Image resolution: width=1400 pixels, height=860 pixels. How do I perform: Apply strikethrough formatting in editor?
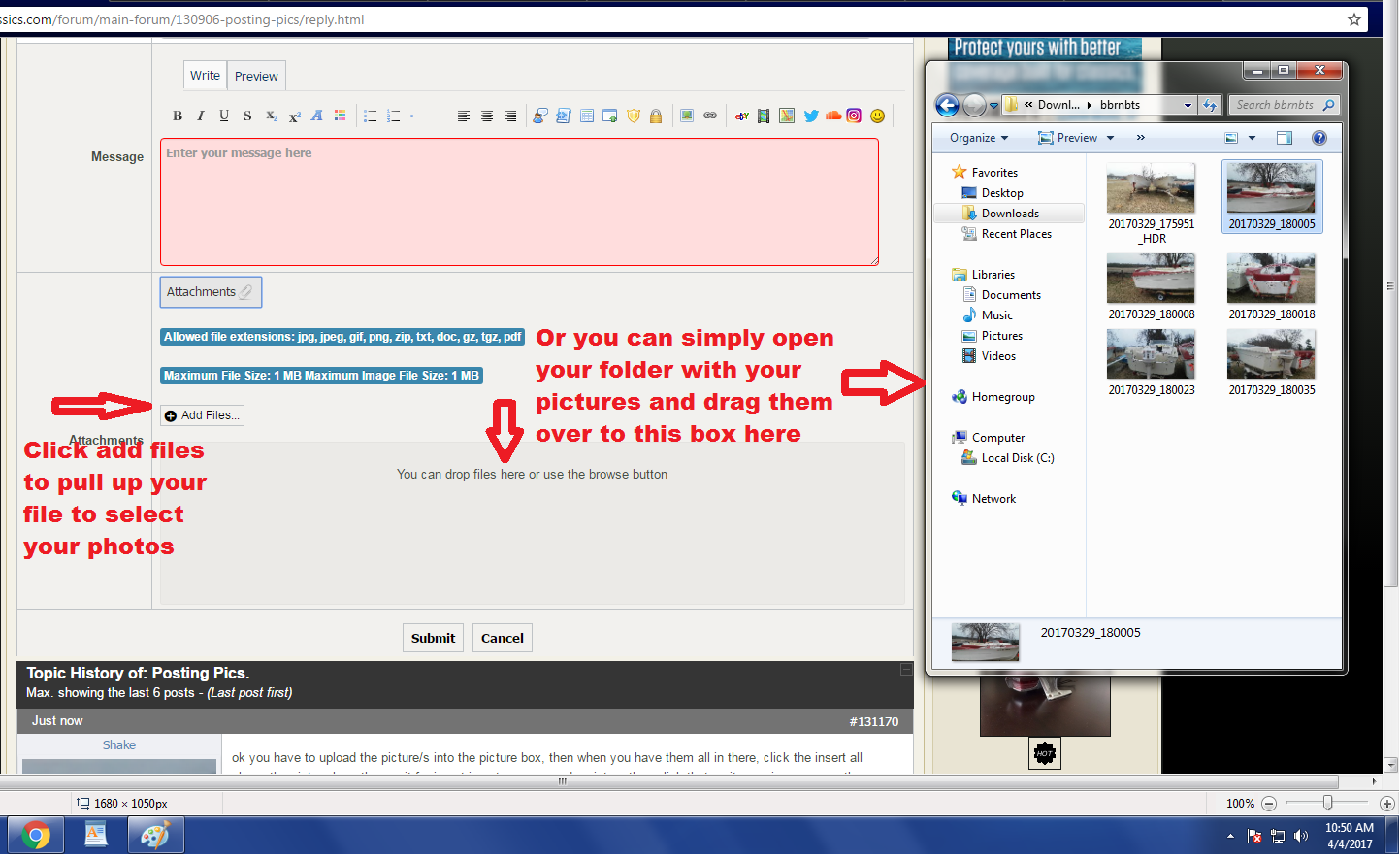247,116
